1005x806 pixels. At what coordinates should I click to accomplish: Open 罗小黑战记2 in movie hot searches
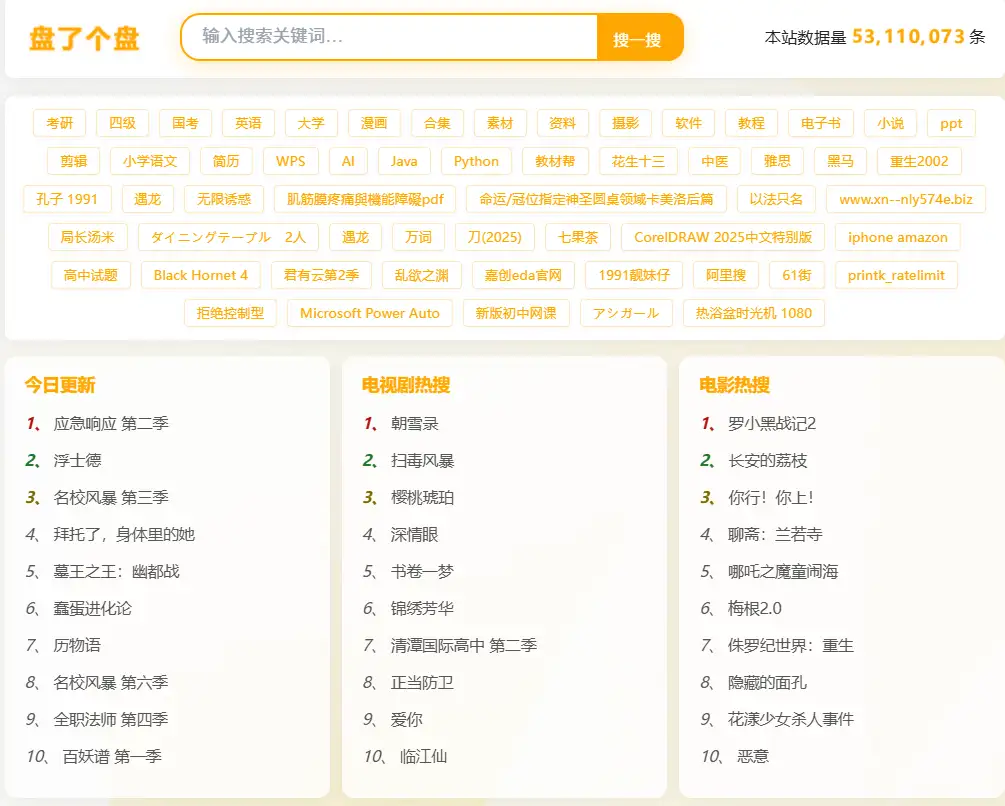(x=772, y=423)
